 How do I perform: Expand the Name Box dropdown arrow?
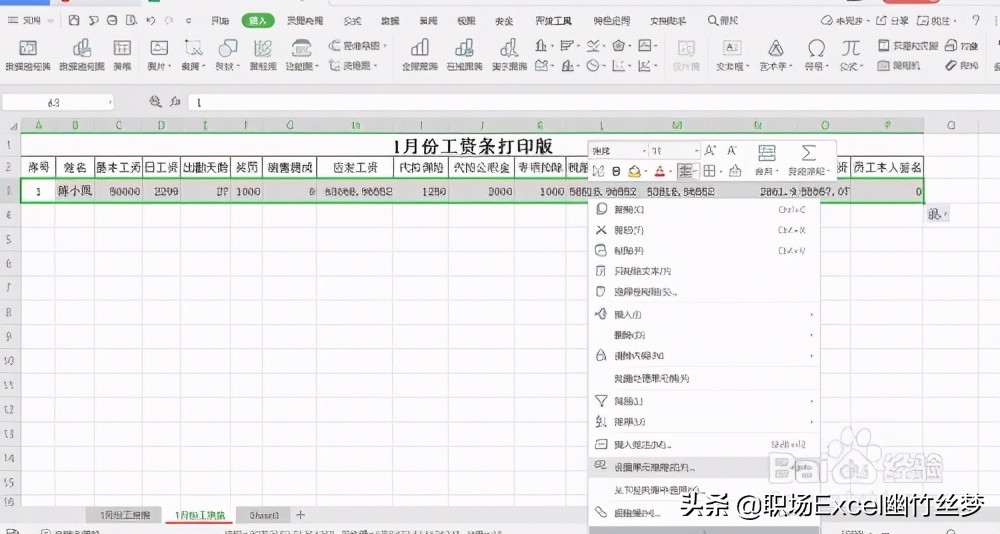[x=109, y=102]
